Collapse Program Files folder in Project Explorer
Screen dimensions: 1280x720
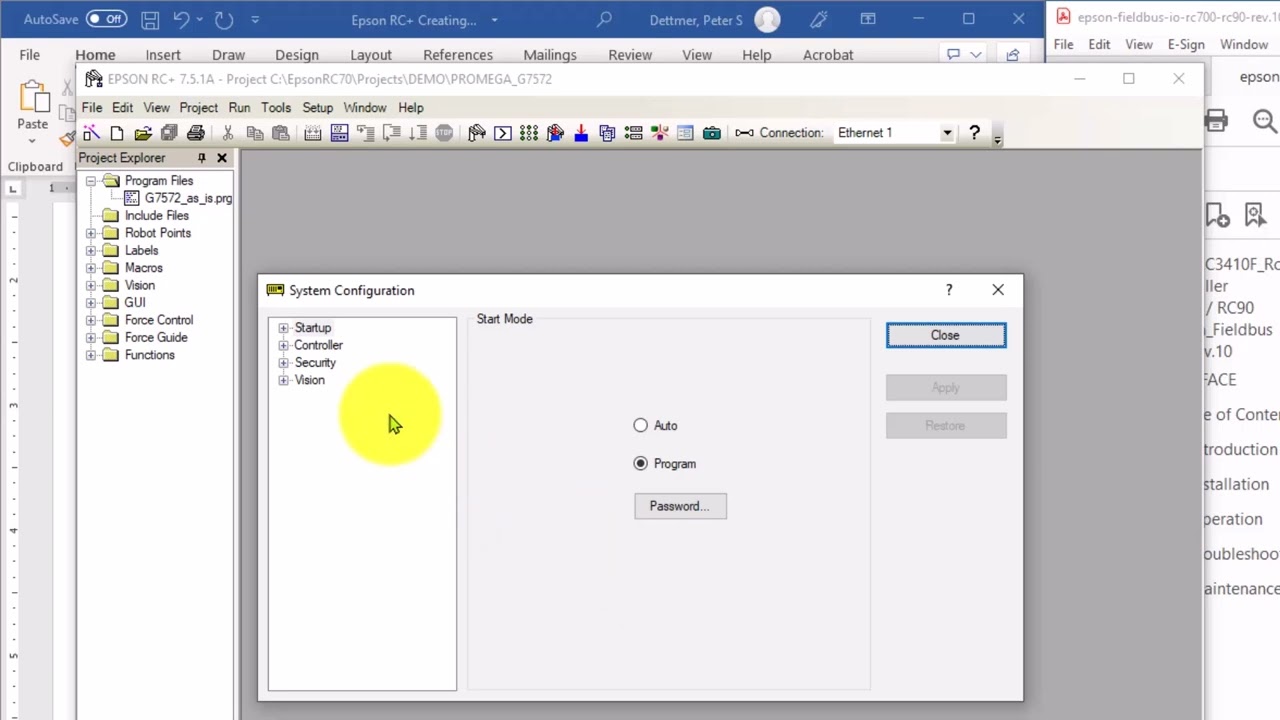tap(91, 181)
